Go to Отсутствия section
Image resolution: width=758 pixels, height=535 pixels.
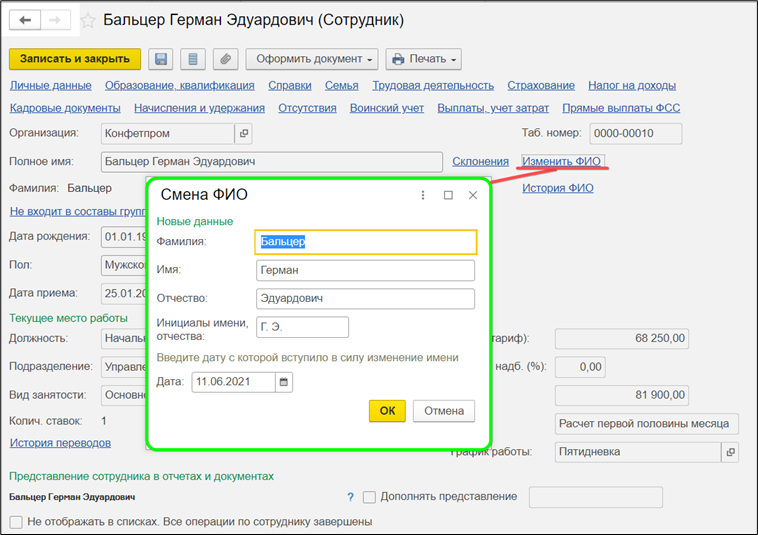307,108
